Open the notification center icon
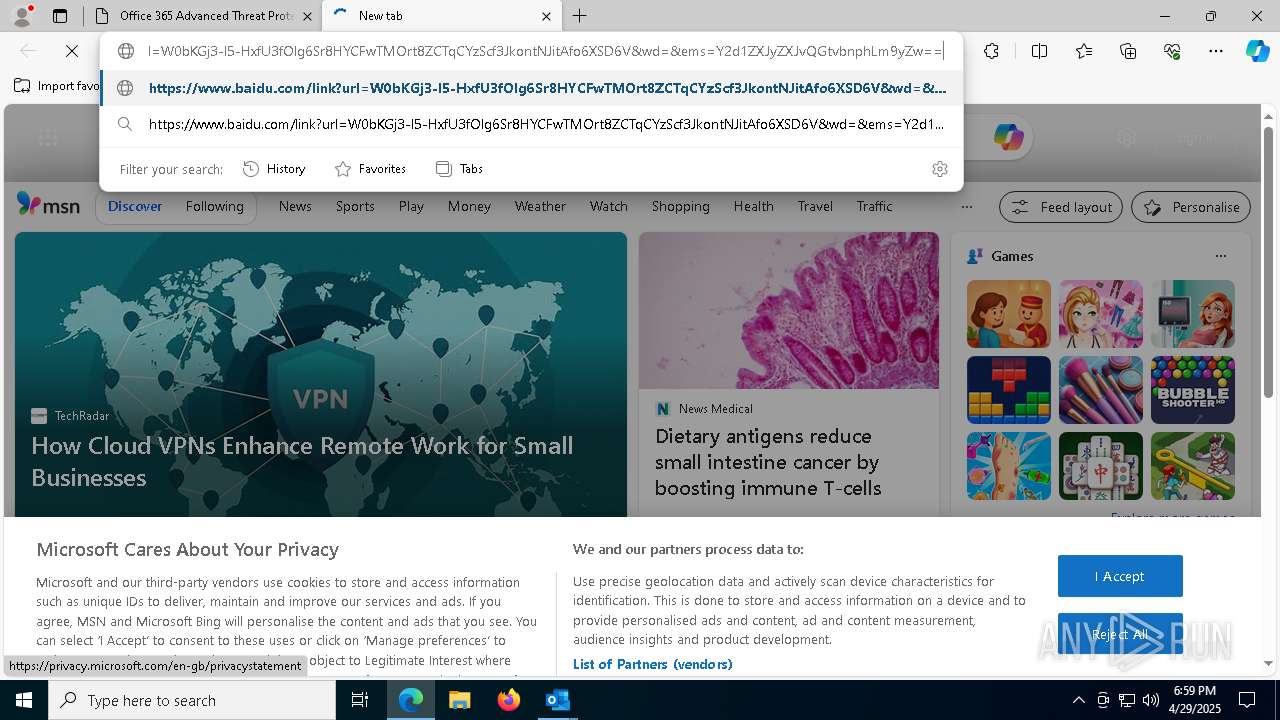Viewport: 1280px width, 720px height. coord(1247,700)
